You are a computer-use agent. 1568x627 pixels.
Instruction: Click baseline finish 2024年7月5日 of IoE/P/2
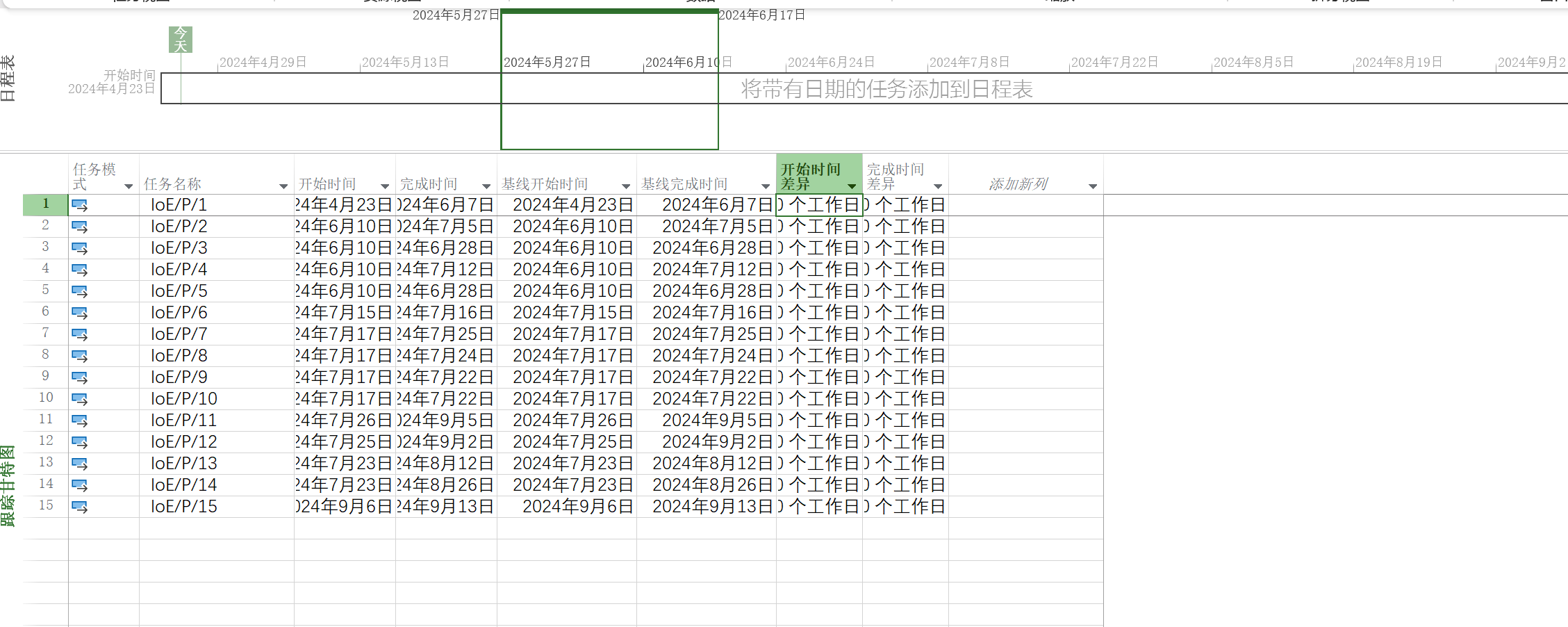718,227
